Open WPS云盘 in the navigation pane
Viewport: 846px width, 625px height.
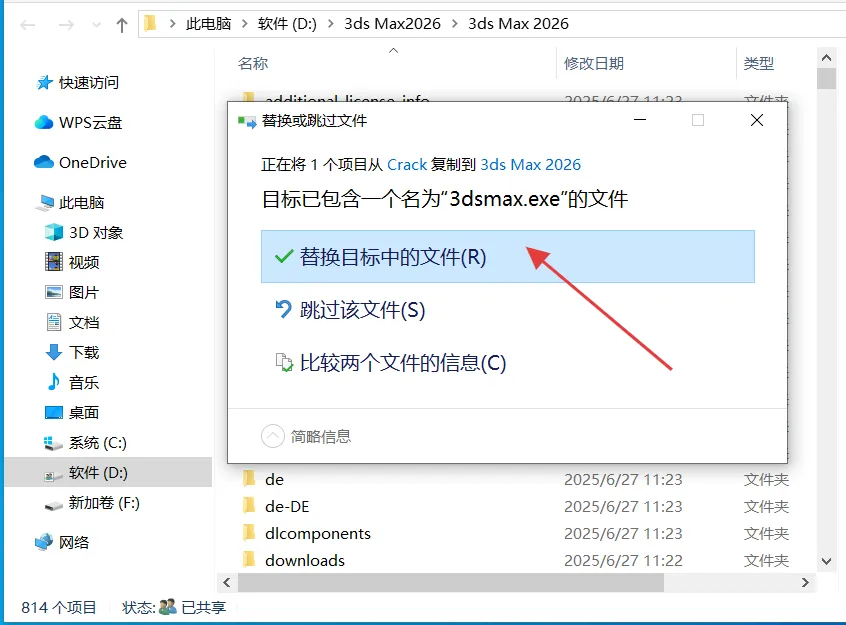tap(79, 123)
